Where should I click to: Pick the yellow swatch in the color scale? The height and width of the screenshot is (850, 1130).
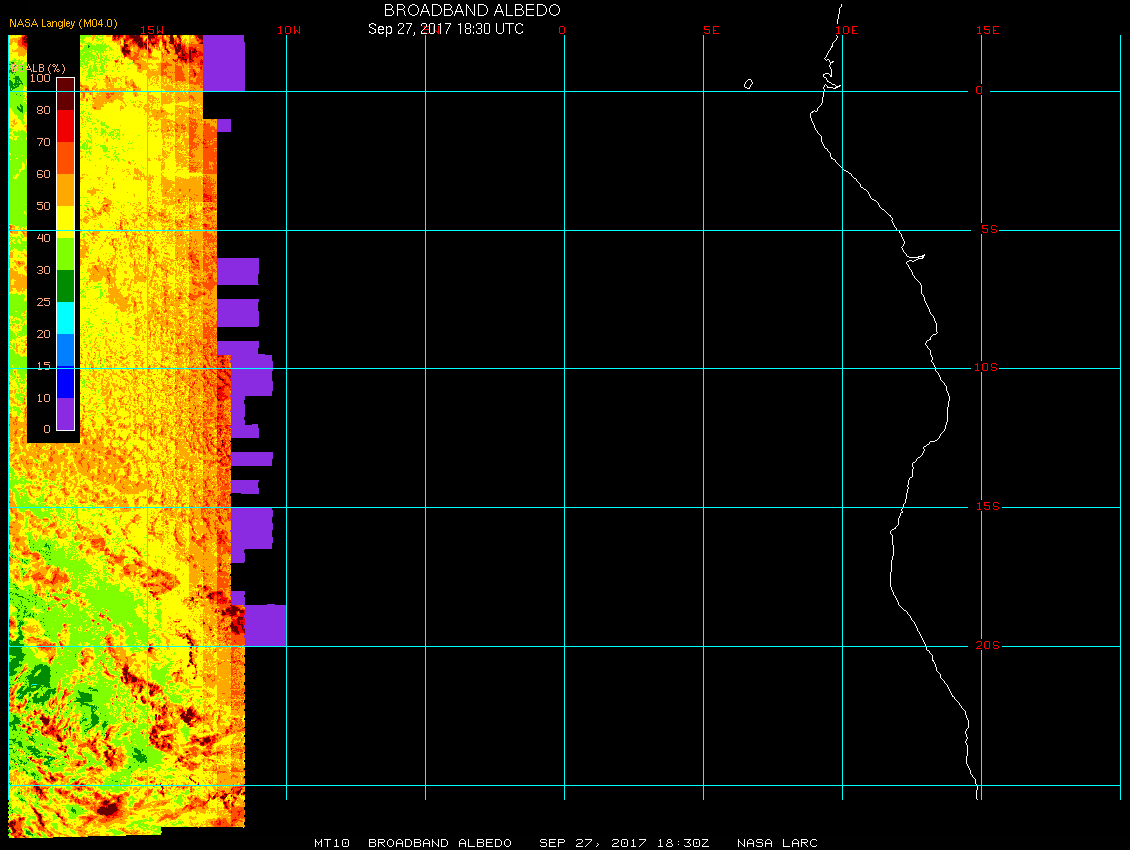point(65,222)
